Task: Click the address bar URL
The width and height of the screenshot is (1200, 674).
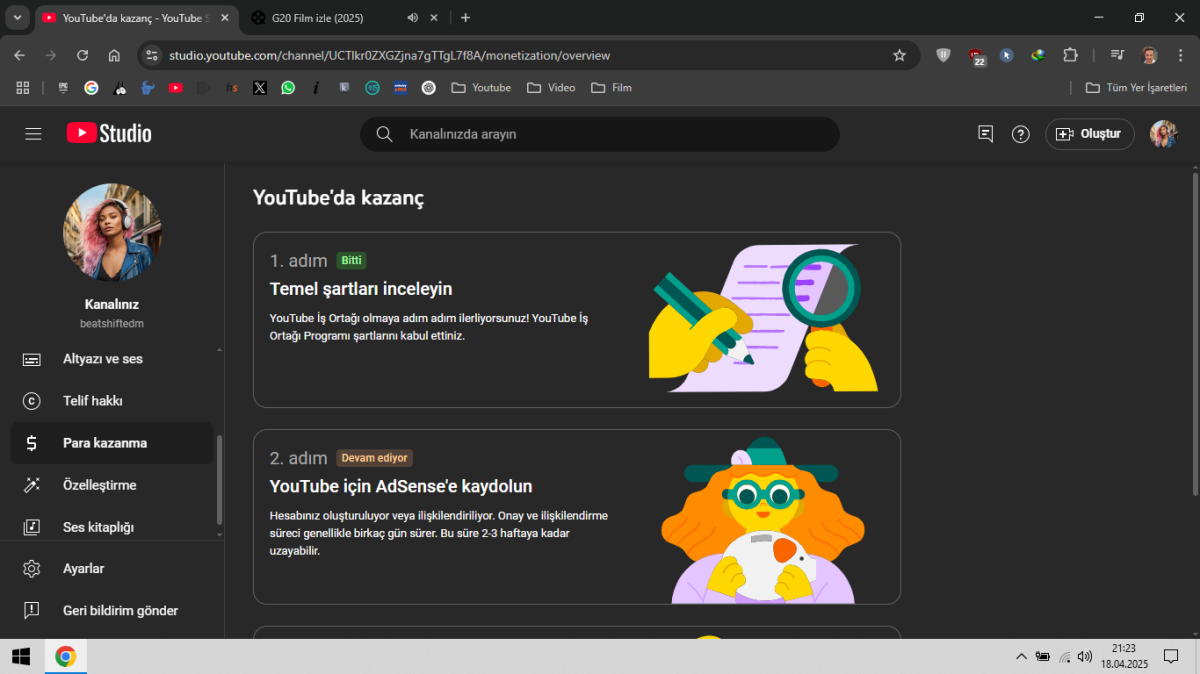Action: click(389, 56)
